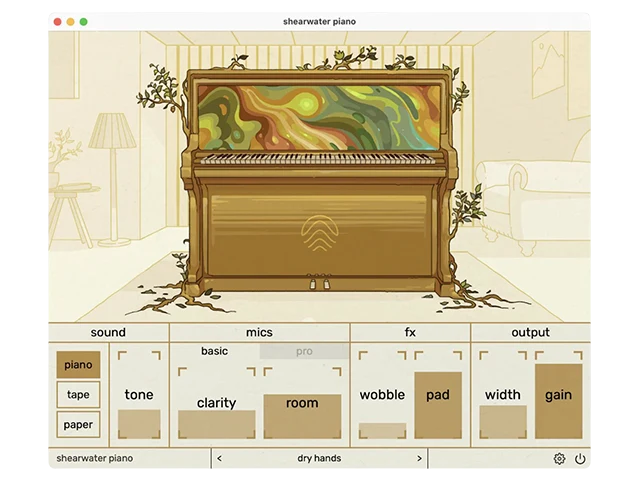Adjust the wobble fx slider
Screen dimensions: 640x480
[x=382, y=395]
